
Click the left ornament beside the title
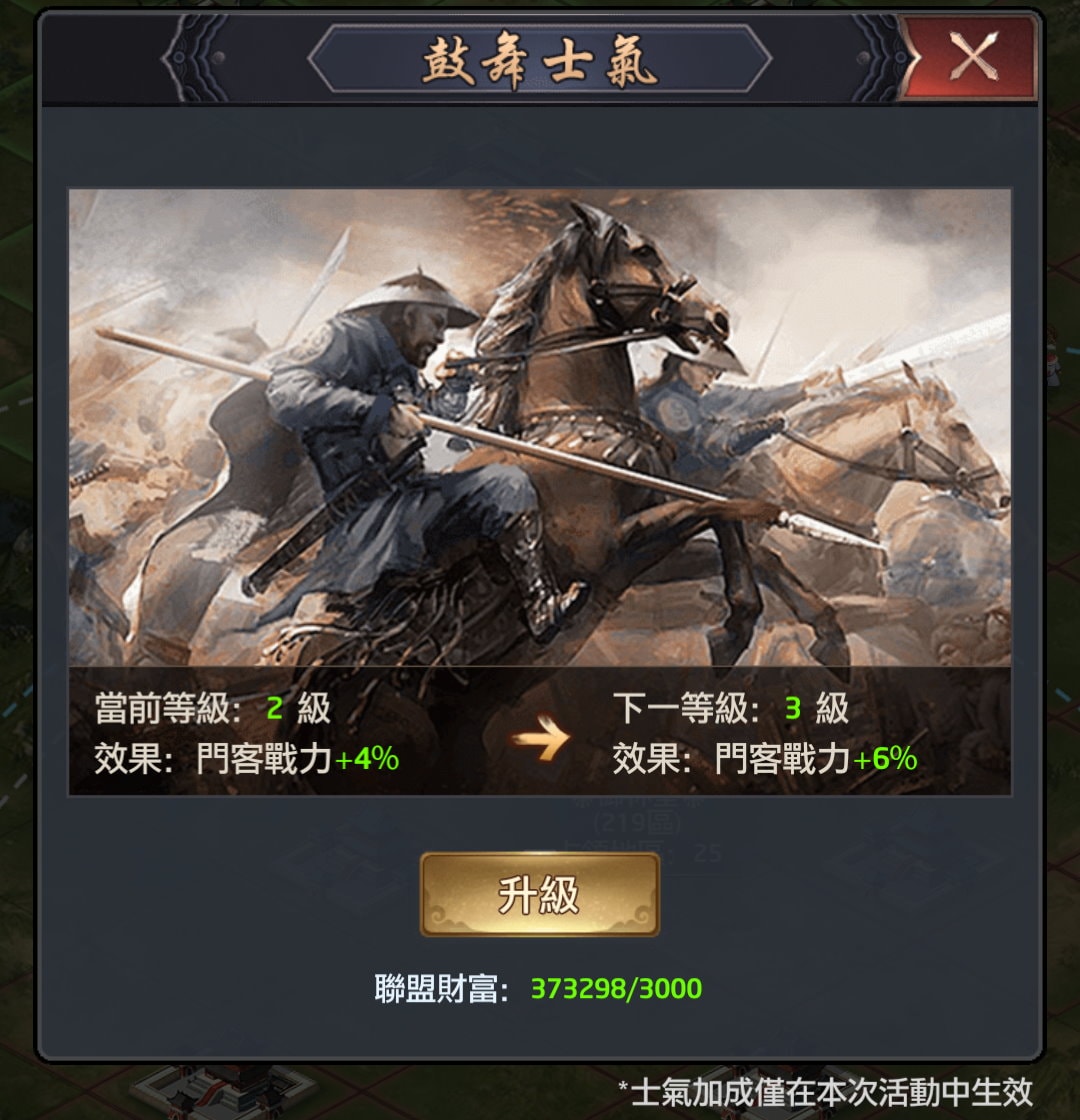(x=194, y=59)
